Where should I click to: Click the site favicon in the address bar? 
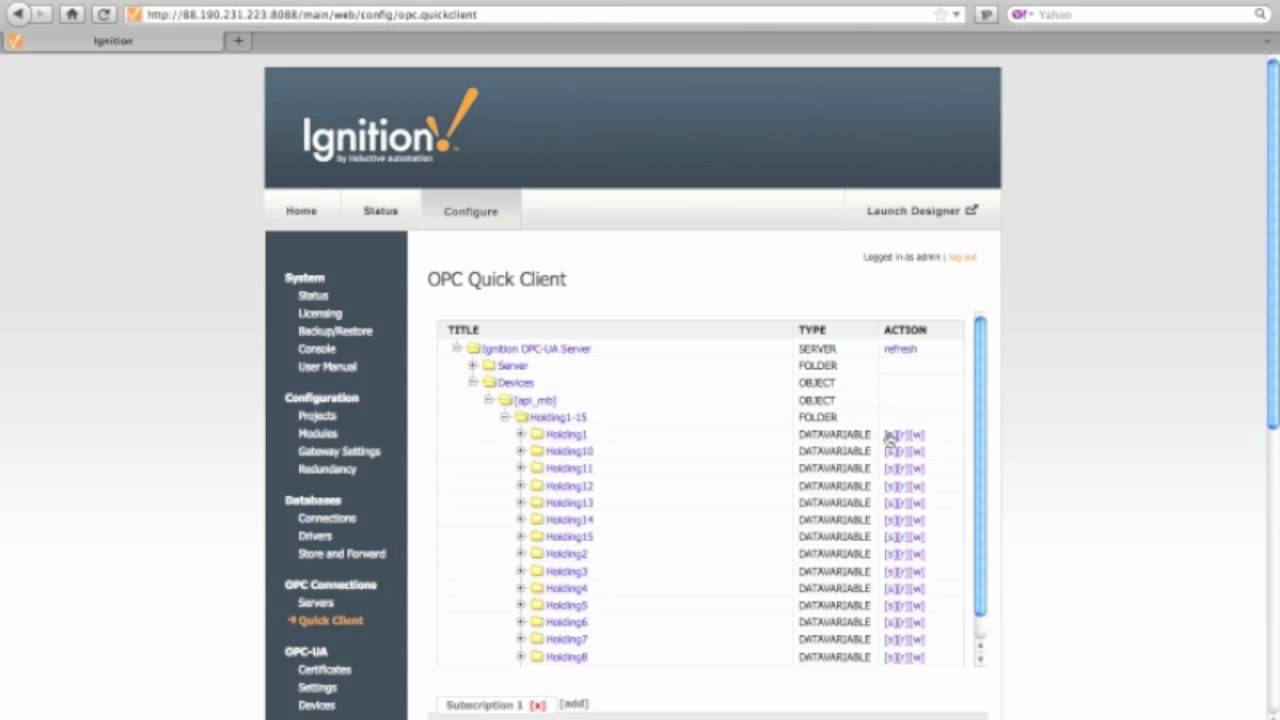pyautogui.click(x=134, y=14)
